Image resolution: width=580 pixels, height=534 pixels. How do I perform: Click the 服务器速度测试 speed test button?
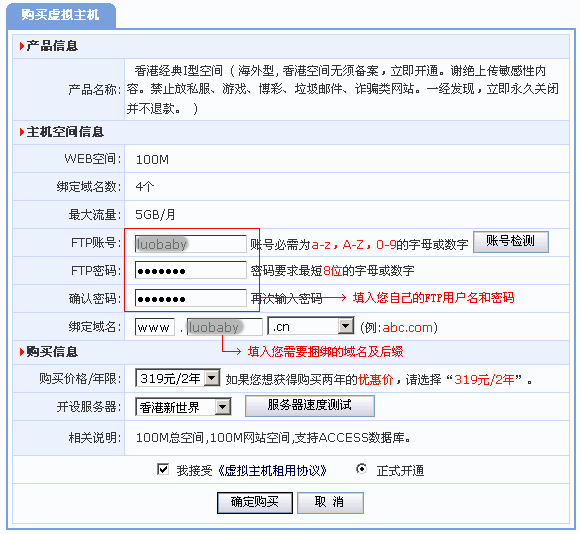click(x=310, y=406)
